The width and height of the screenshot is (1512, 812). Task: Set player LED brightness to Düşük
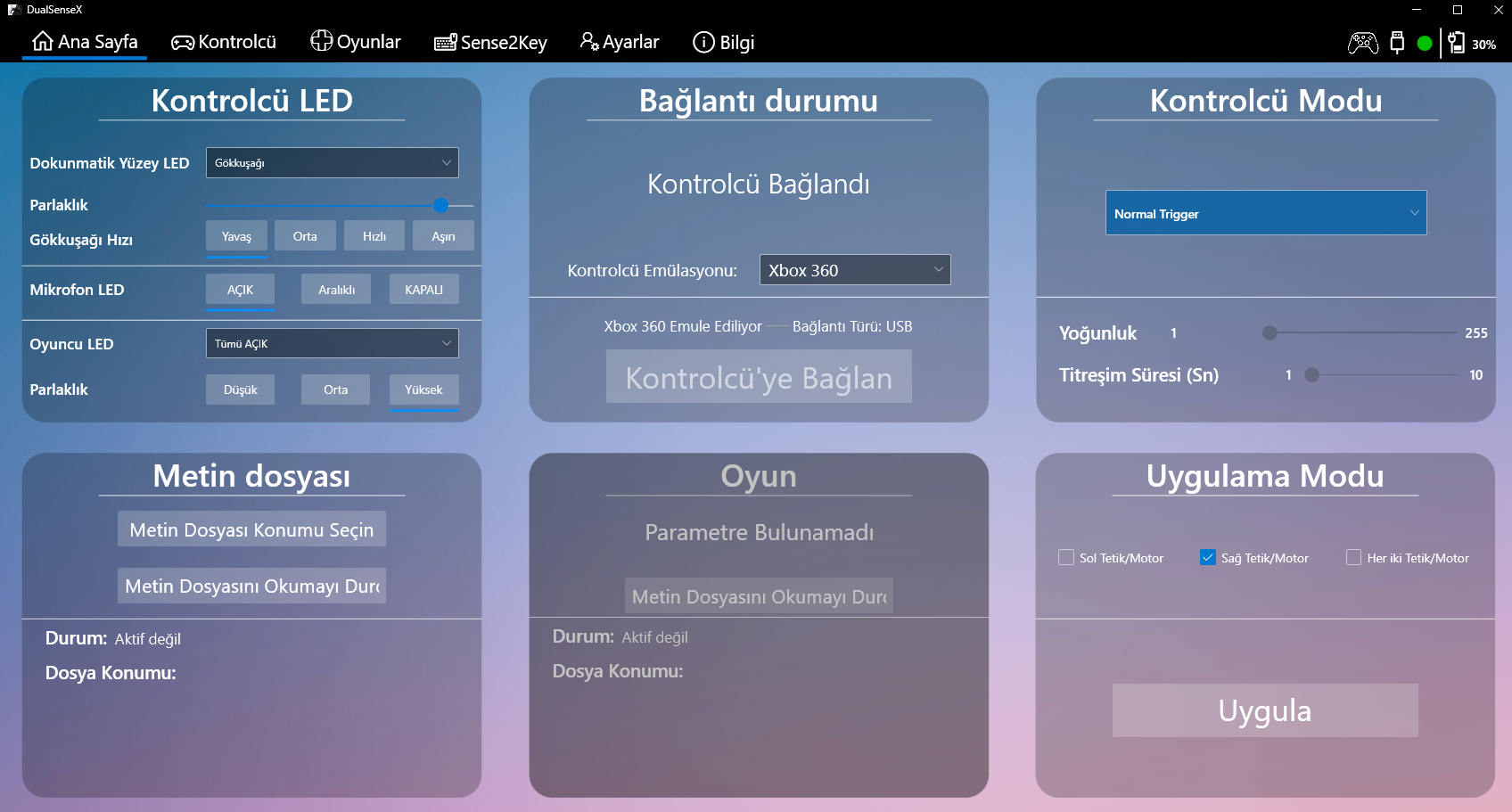click(240, 390)
